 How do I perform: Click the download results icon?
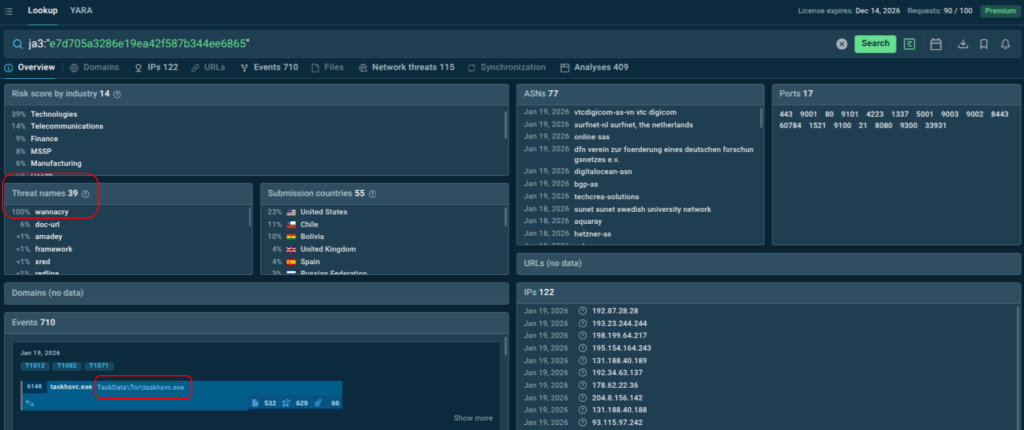point(963,44)
